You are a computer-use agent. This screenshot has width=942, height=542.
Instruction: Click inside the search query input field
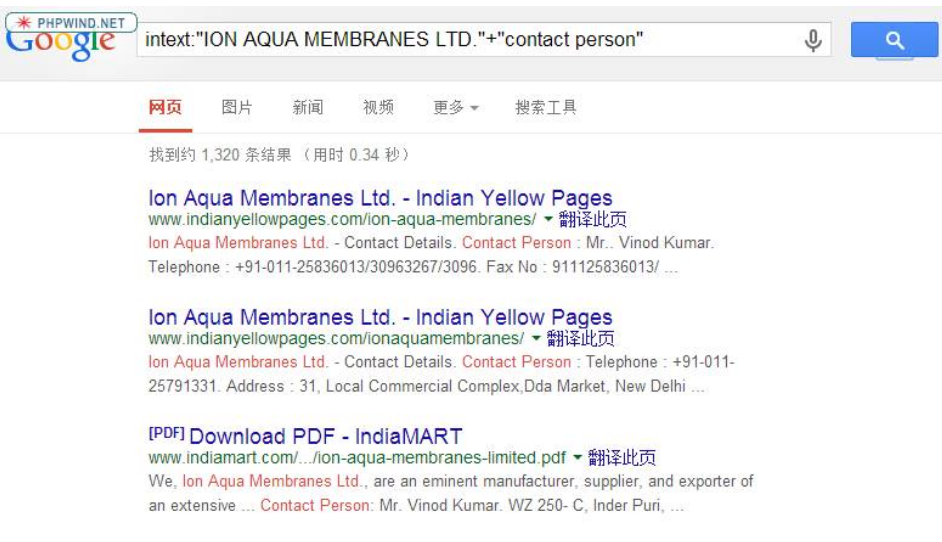[469, 40]
